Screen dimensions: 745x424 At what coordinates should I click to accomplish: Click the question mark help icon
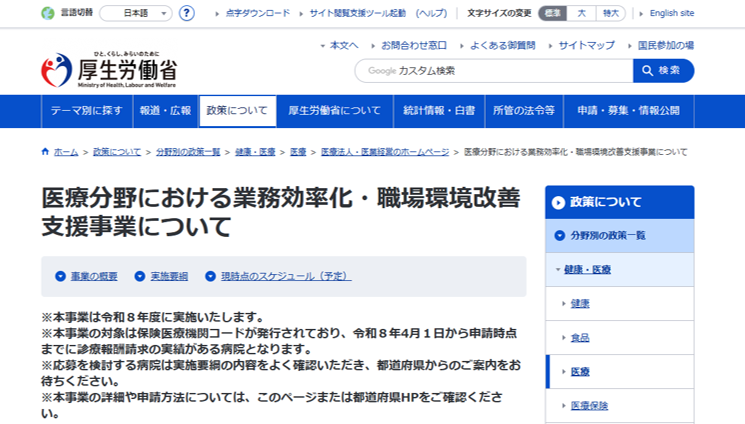click(187, 13)
